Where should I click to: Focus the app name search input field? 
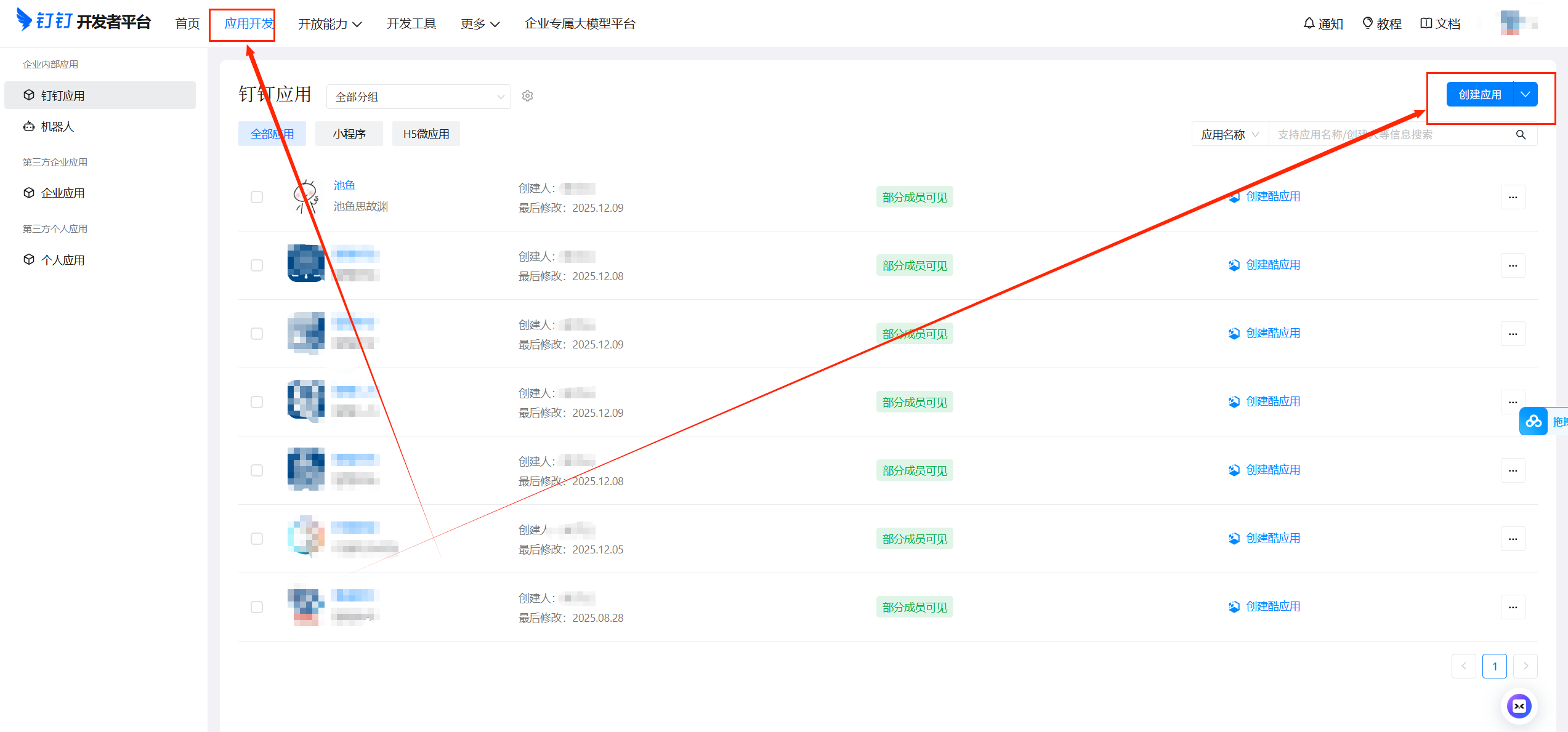(x=1386, y=135)
